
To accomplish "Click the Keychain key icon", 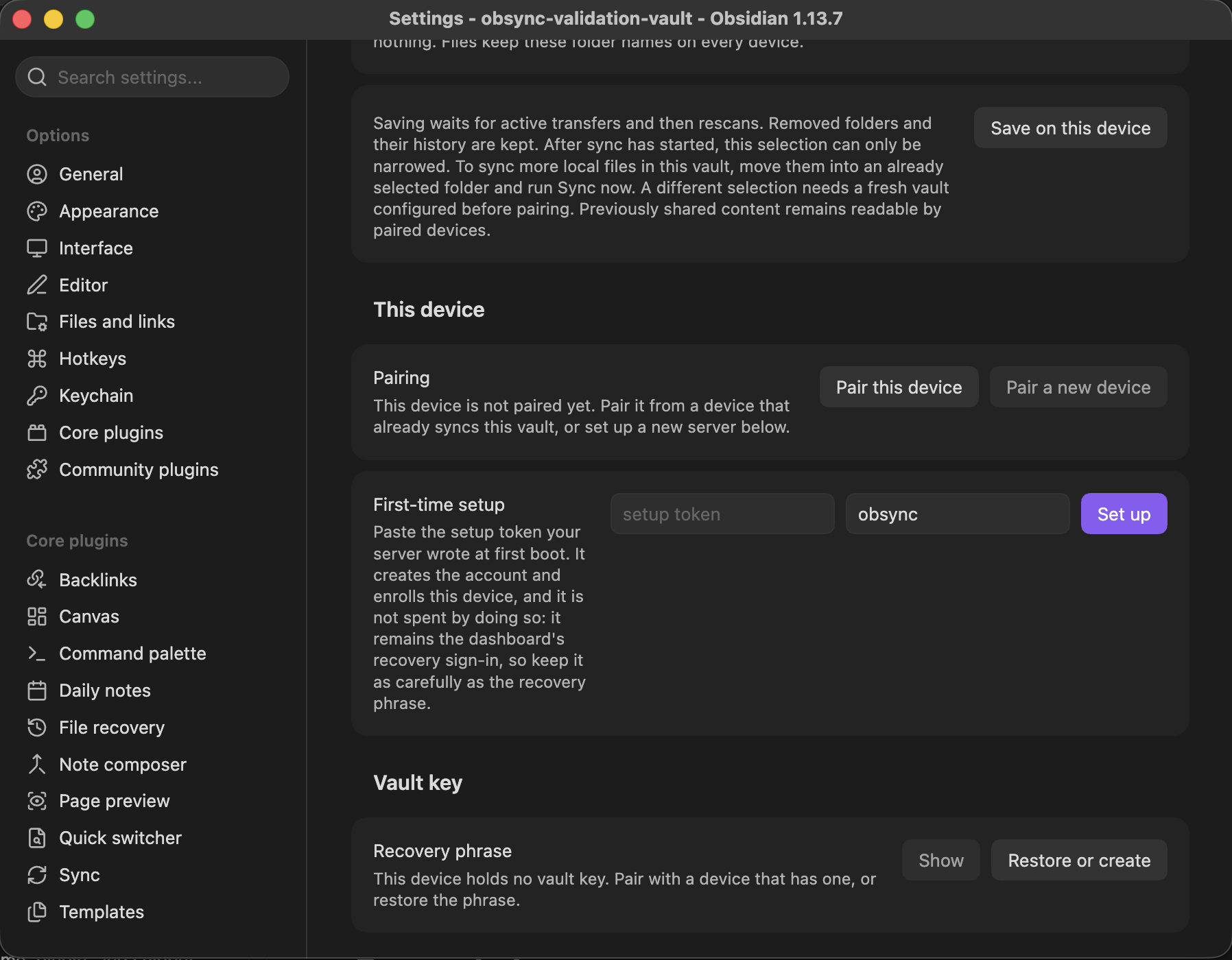I will (x=37, y=396).
